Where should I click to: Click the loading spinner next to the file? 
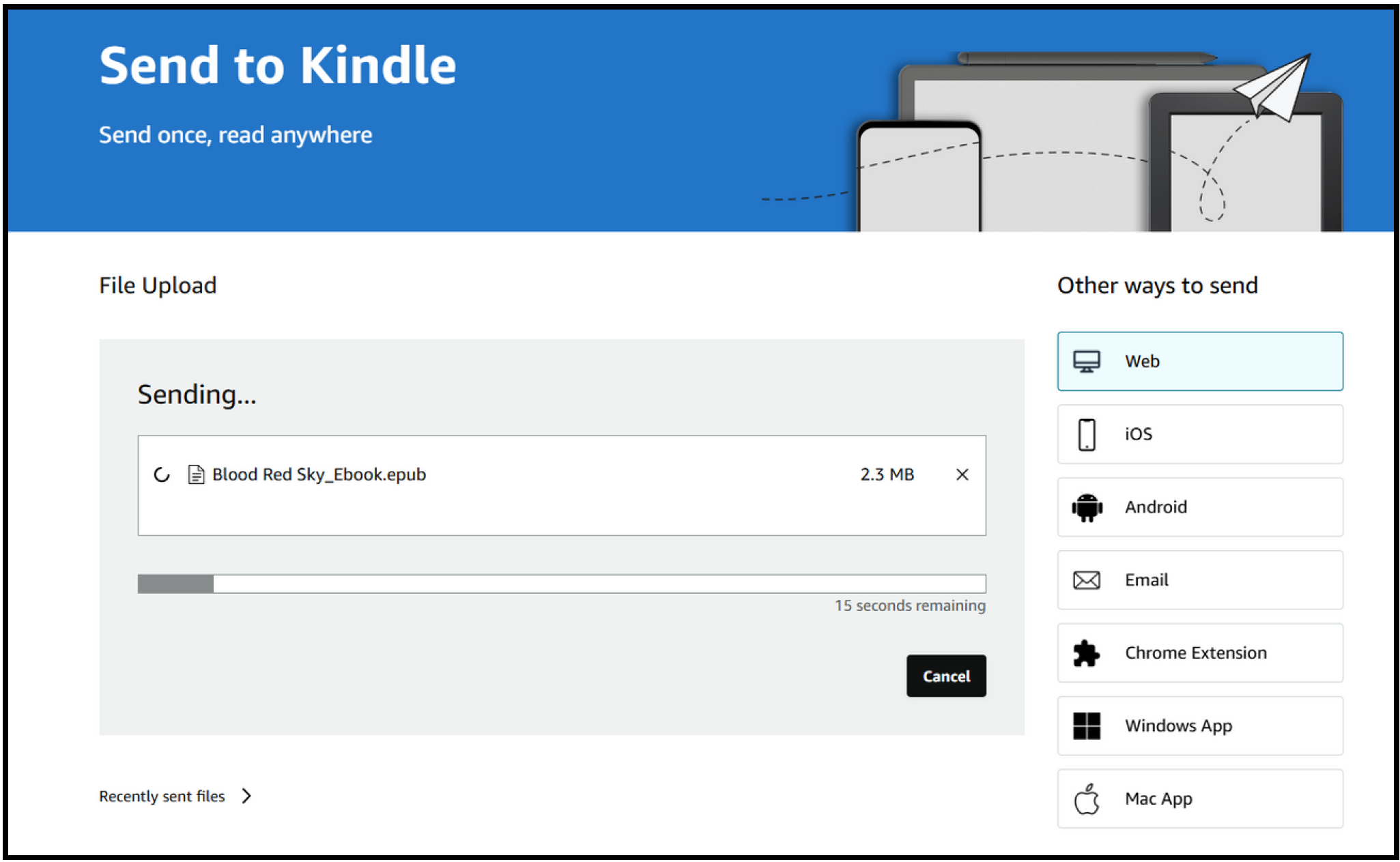point(162,474)
